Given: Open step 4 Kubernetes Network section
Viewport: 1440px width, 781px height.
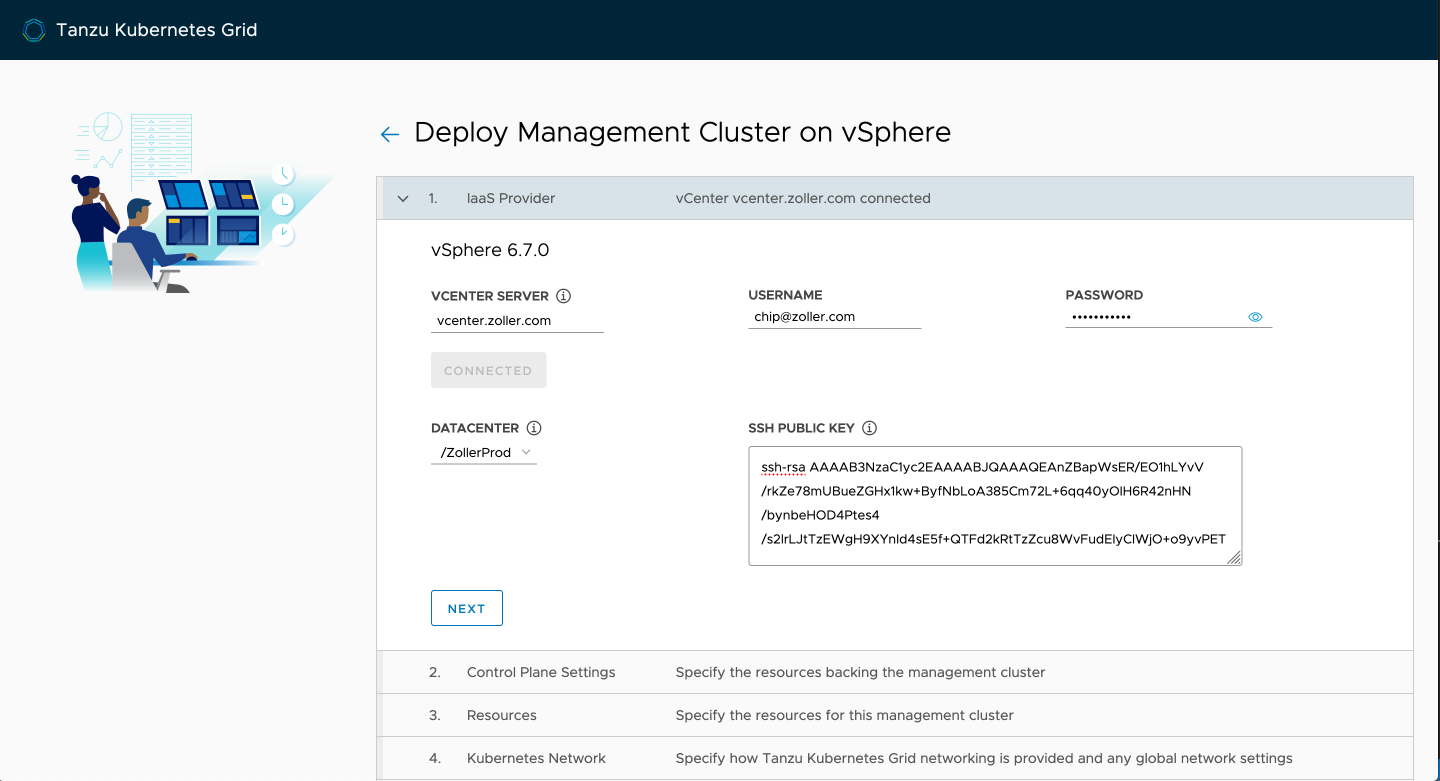Looking at the screenshot, I should coord(536,758).
